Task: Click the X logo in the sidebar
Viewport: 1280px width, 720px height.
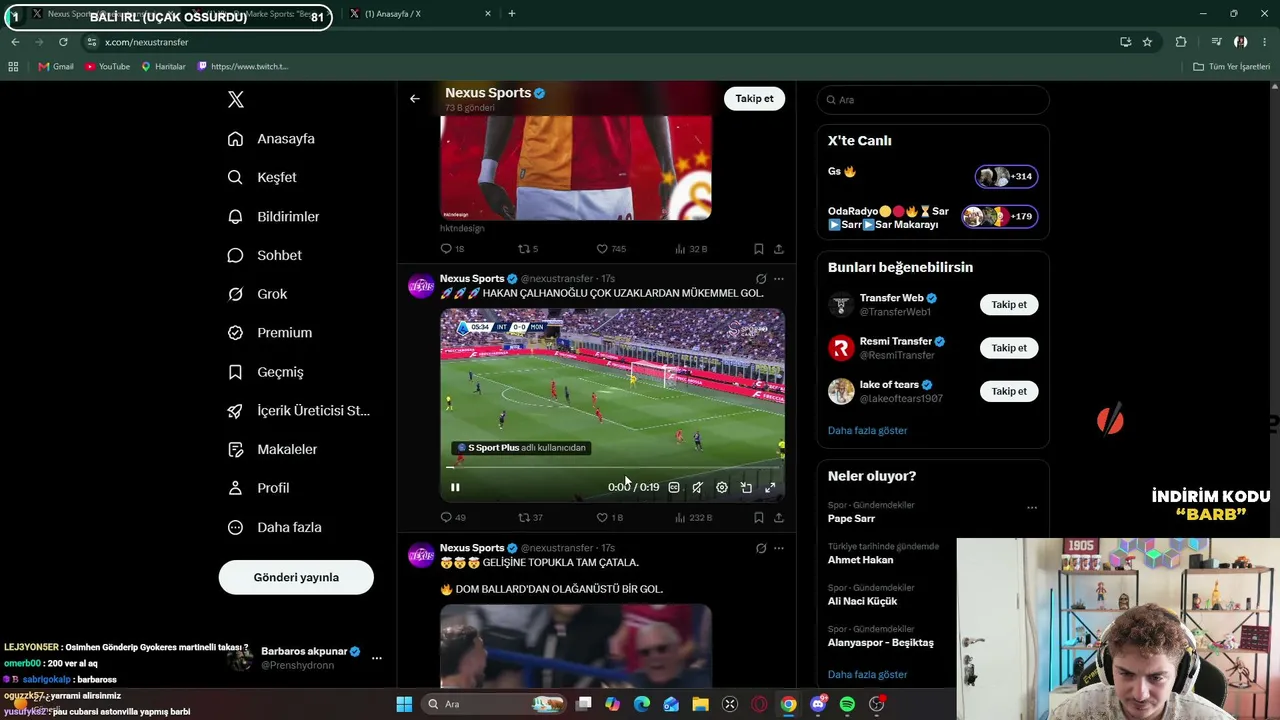Action: pos(236,99)
